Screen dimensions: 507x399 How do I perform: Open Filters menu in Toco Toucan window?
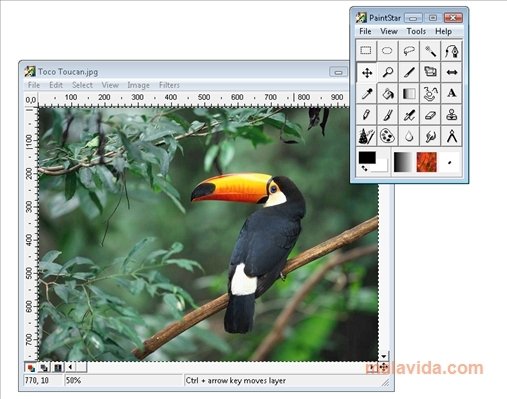click(169, 85)
